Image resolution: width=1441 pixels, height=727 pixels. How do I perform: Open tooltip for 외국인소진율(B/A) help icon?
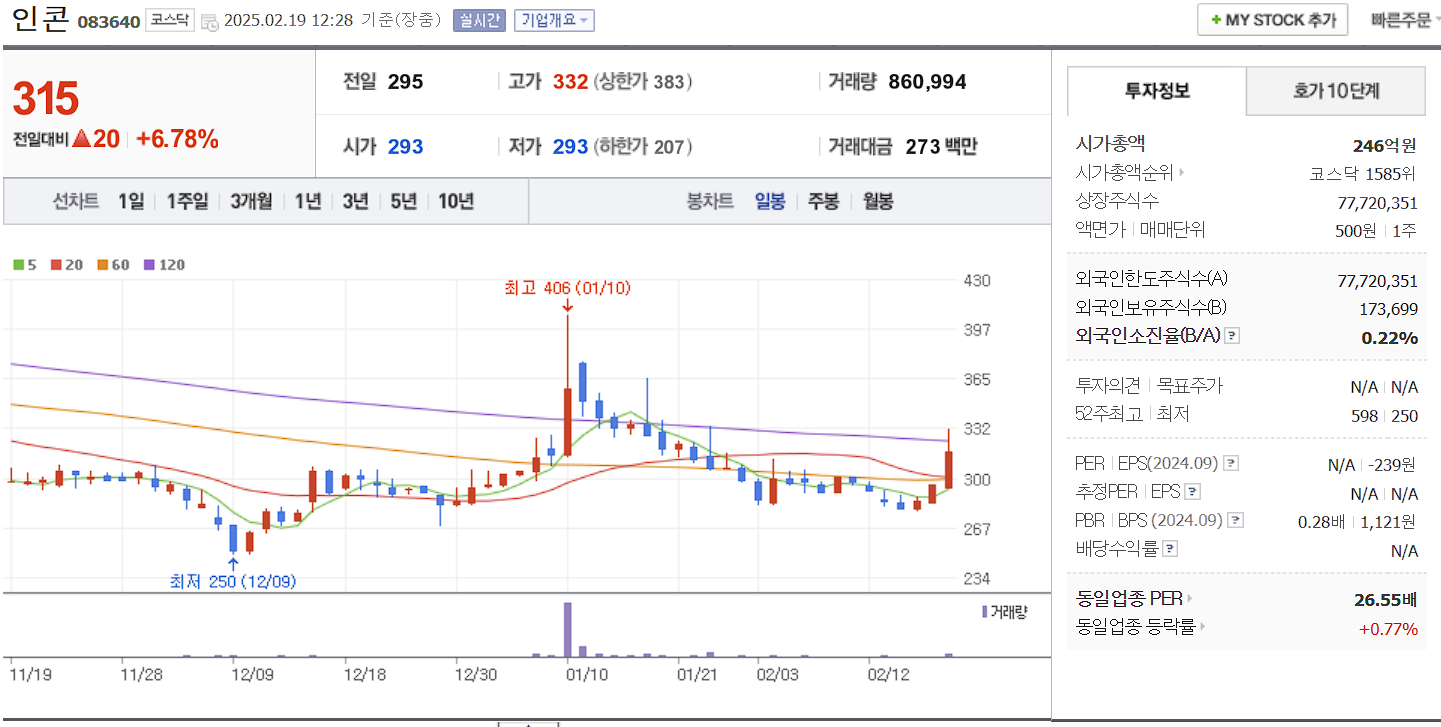1232,338
